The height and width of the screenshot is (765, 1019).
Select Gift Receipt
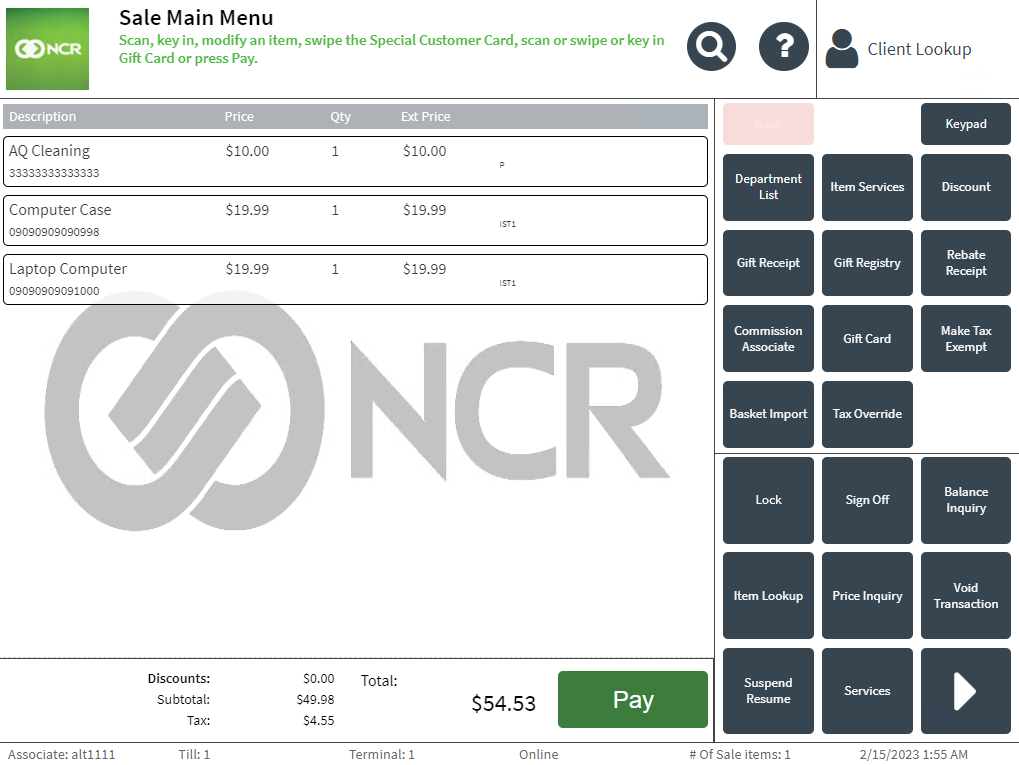pyautogui.click(x=768, y=263)
